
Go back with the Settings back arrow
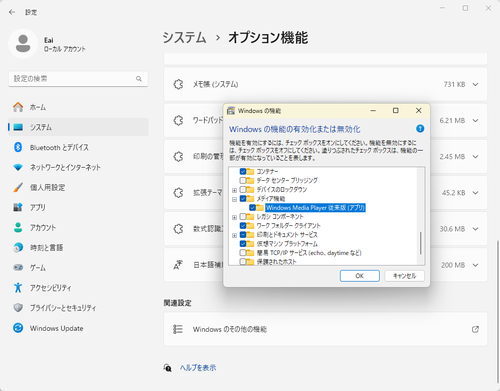pos(12,12)
